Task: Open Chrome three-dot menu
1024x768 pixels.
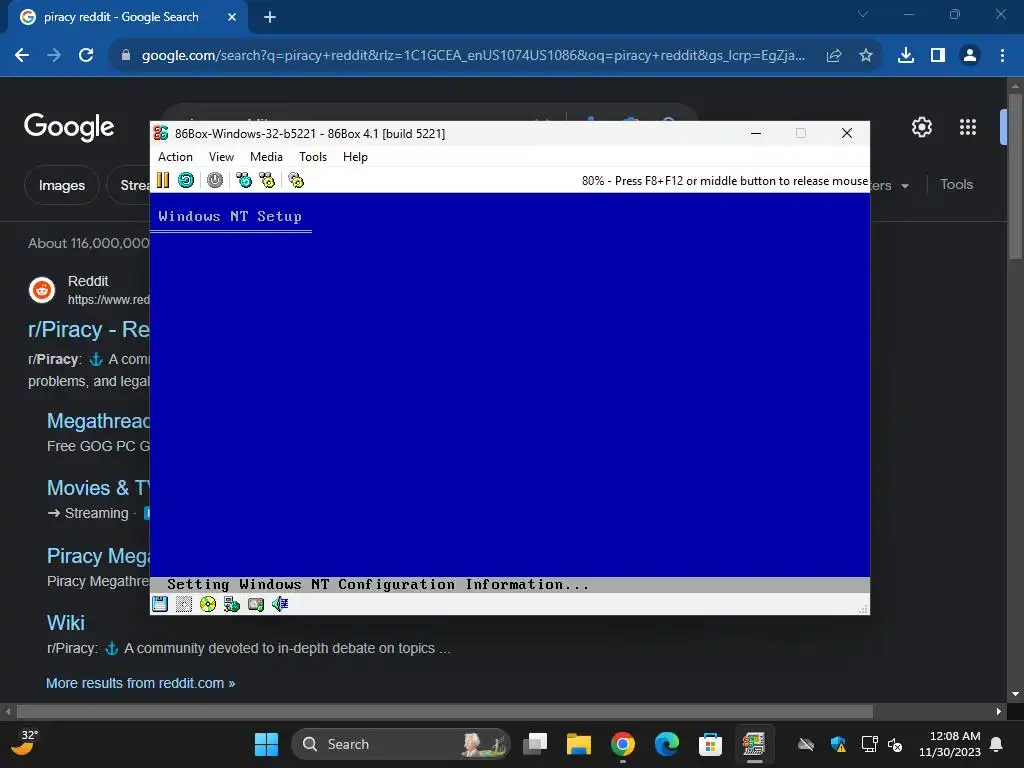Action: (x=1002, y=56)
